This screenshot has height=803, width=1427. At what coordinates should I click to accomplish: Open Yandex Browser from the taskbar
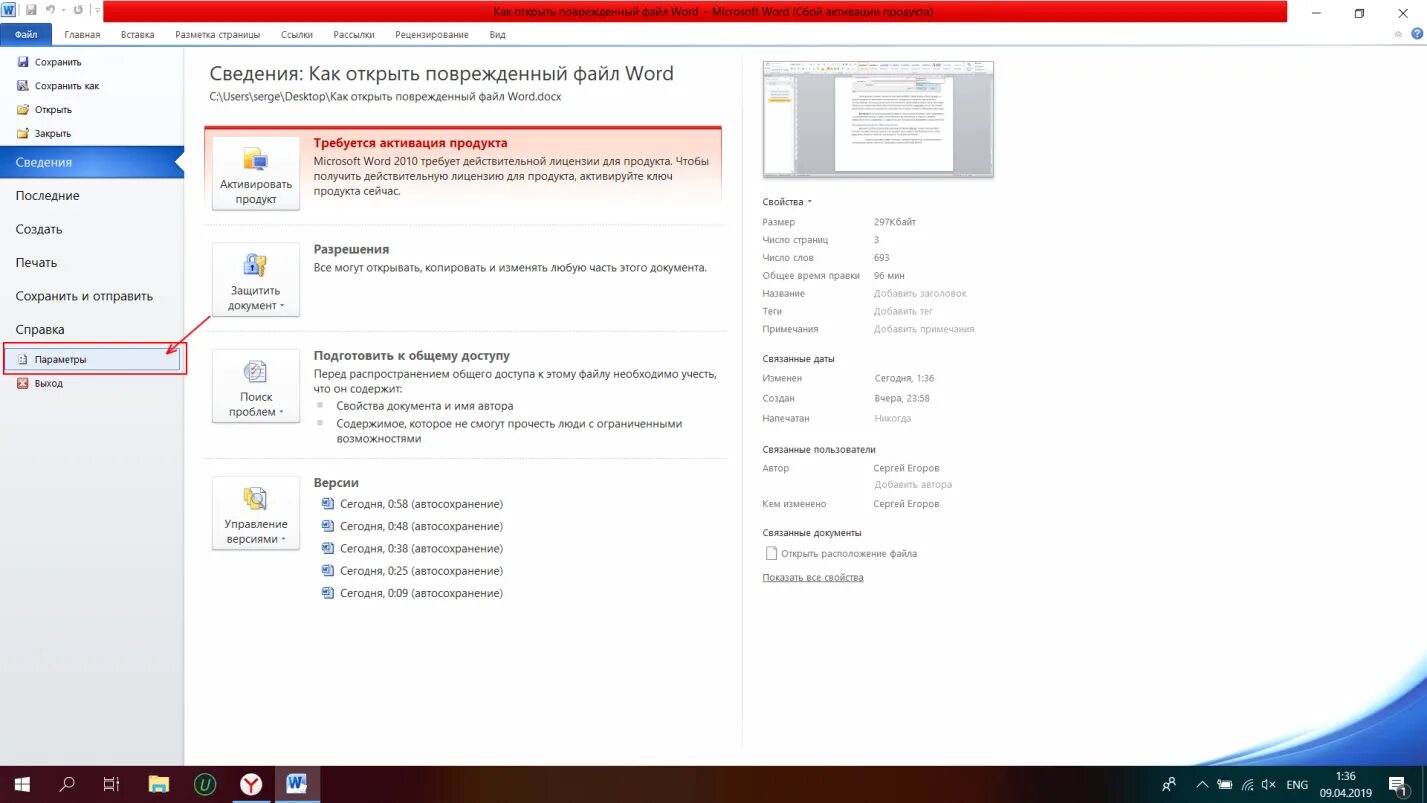[x=251, y=785]
